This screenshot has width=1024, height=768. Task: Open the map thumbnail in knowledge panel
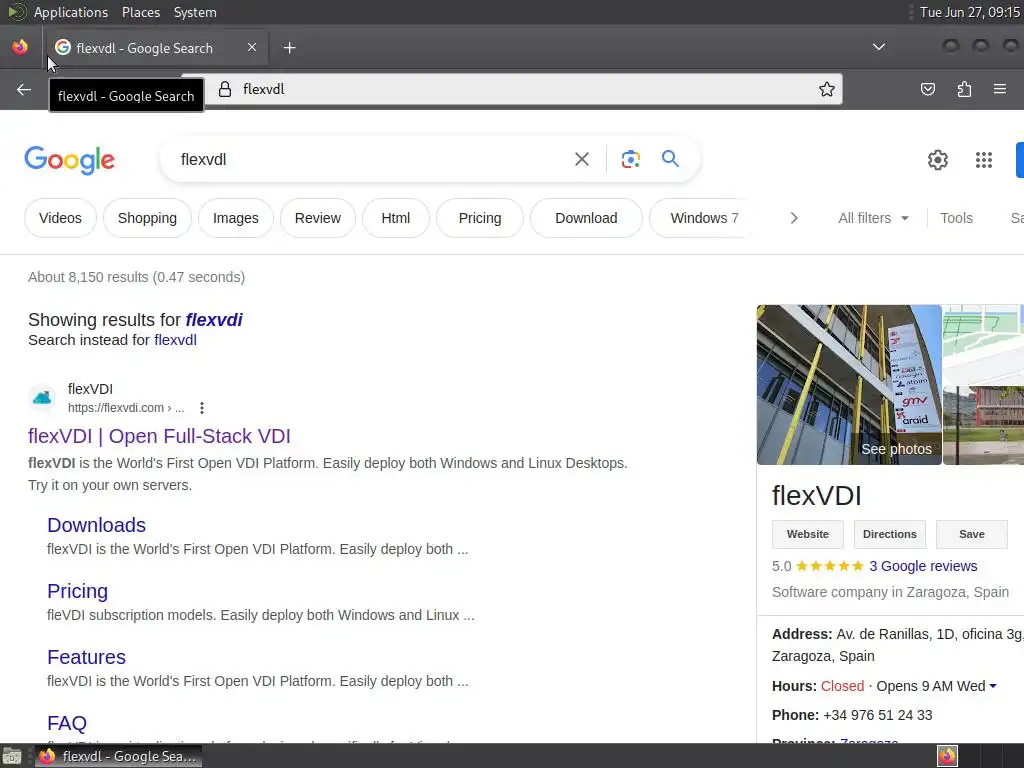point(984,344)
